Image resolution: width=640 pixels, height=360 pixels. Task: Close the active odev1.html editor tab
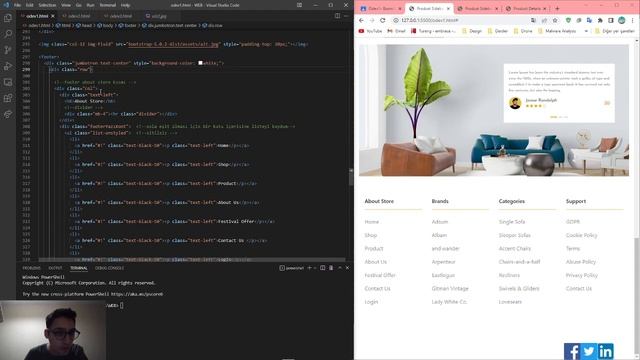pos(53,16)
